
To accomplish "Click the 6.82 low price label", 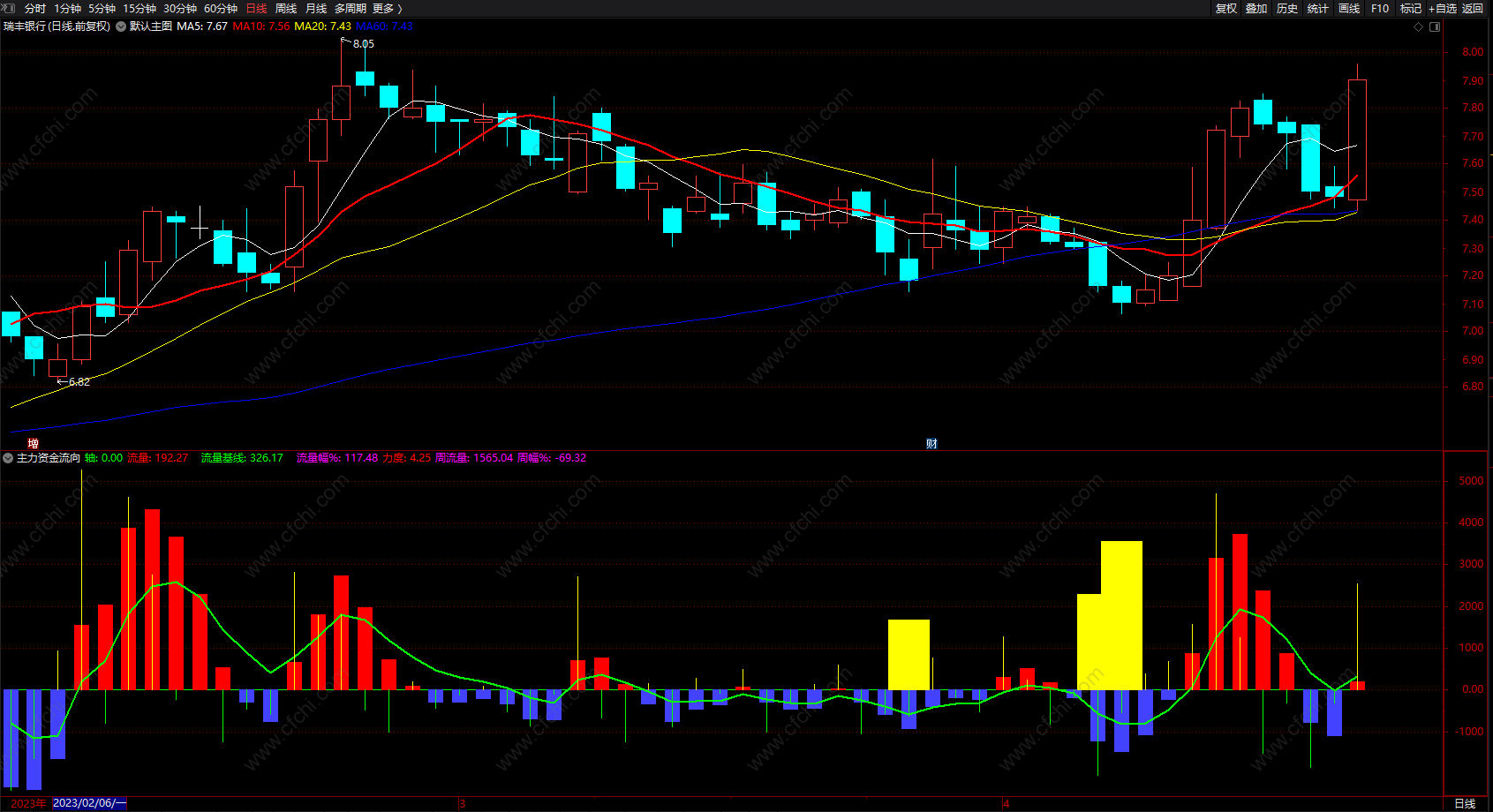I will pyautogui.click(x=79, y=382).
